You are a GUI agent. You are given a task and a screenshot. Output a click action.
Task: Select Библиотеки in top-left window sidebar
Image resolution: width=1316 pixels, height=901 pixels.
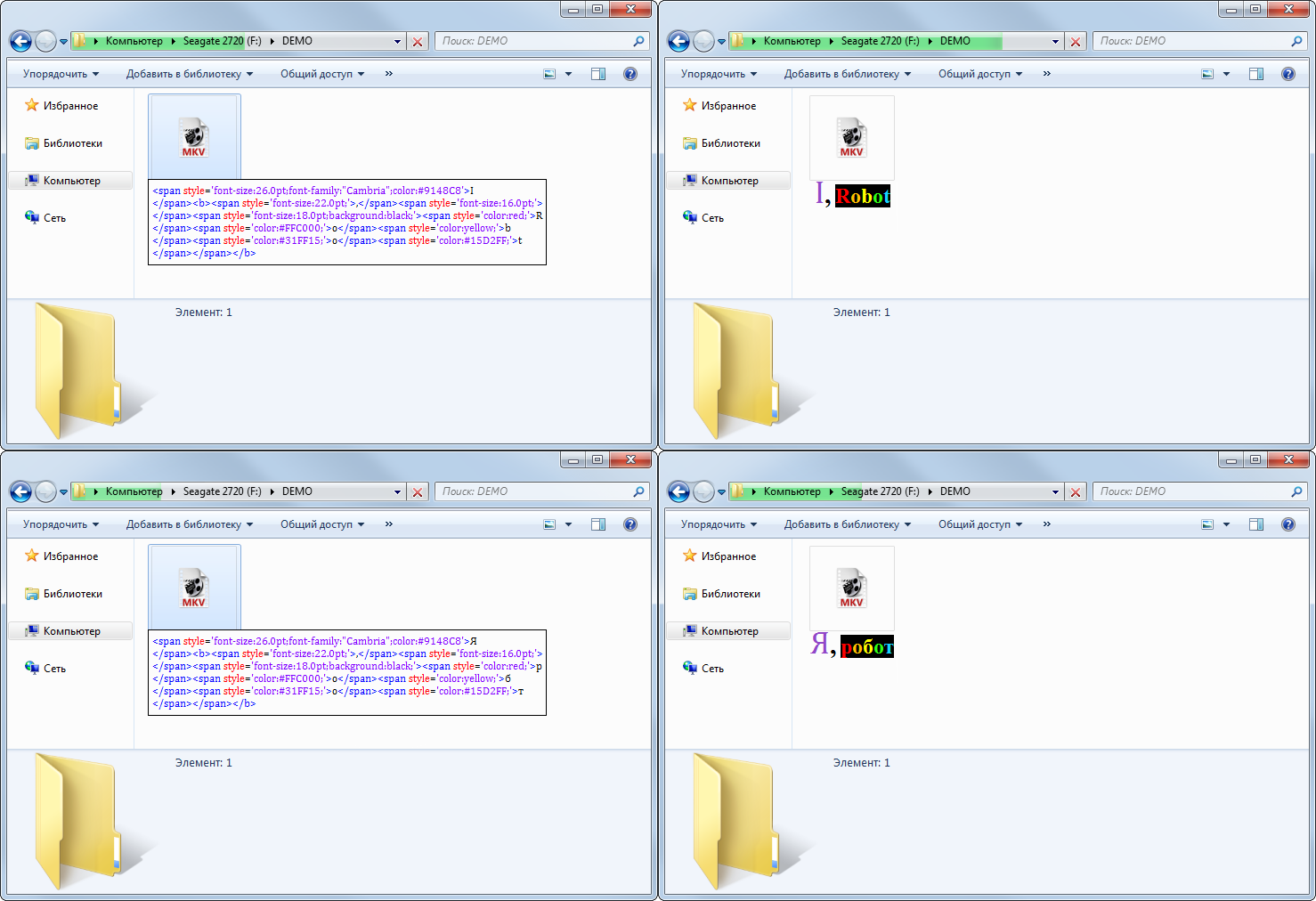(x=63, y=143)
